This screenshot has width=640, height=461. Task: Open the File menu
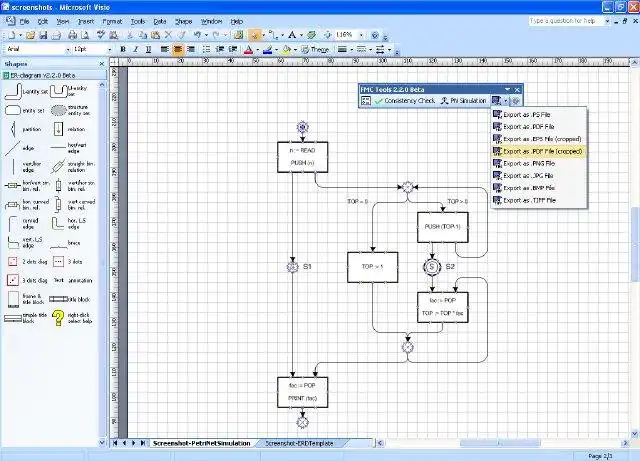pyautogui.click(x=24, y=21)
